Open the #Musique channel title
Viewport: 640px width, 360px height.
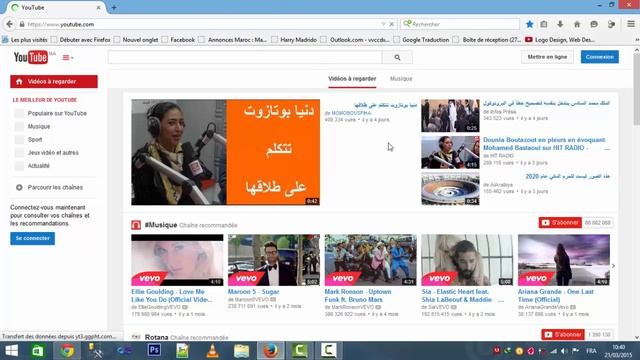(x=161, y=225)
